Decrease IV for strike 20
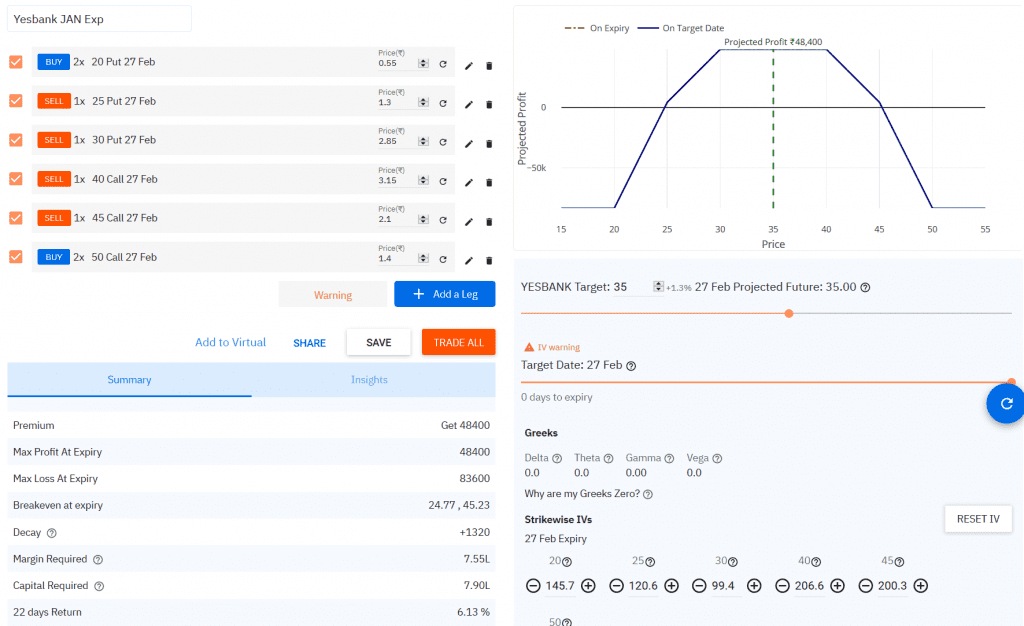Viewport: 1024px width, 626px height. click(533, 586)
